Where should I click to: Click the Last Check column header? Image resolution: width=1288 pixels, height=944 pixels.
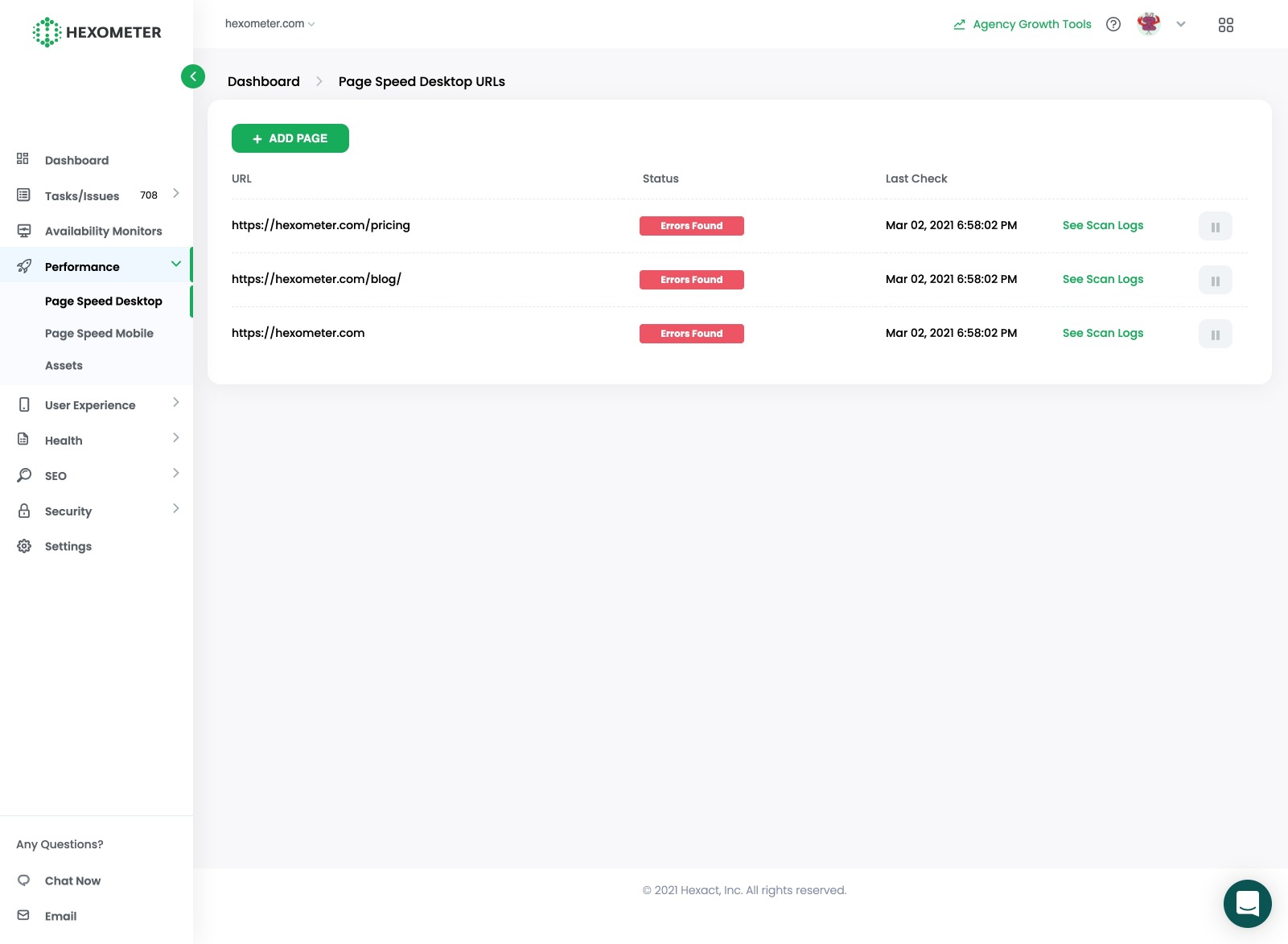click(x=916, y=179)
